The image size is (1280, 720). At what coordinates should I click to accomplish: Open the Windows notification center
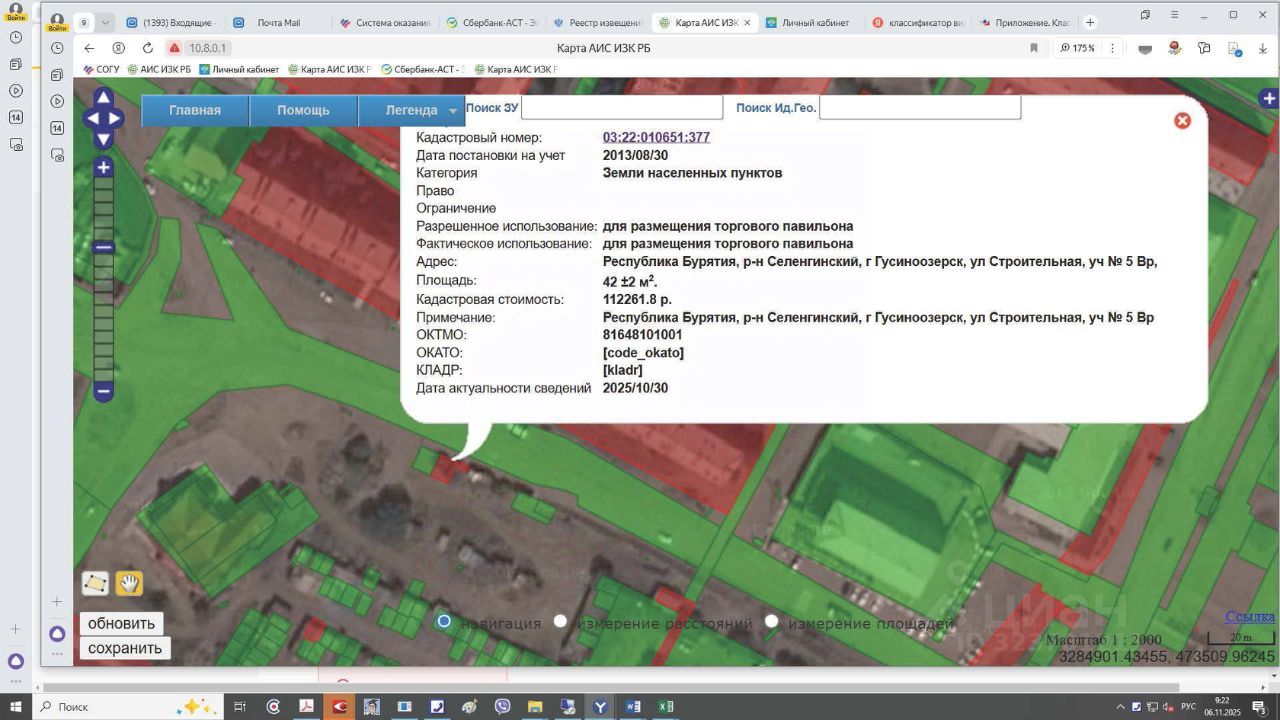click(1259, 707)
